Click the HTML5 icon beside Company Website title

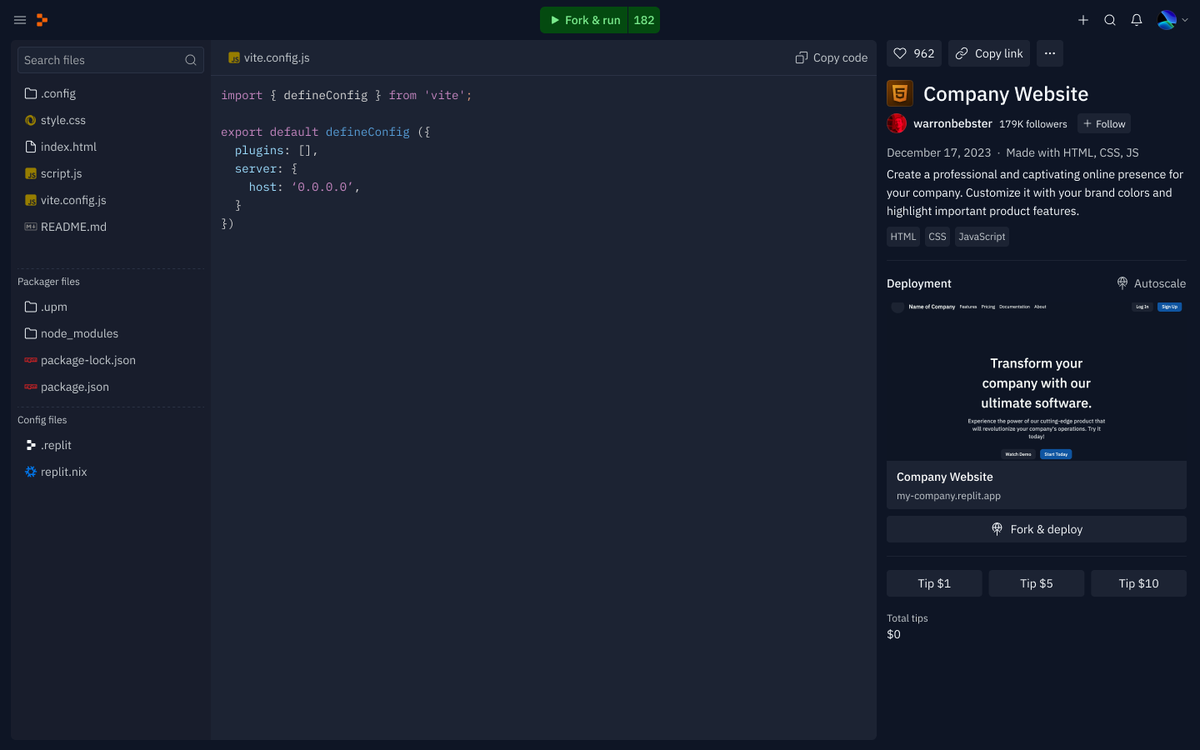[x=898, y=93]
